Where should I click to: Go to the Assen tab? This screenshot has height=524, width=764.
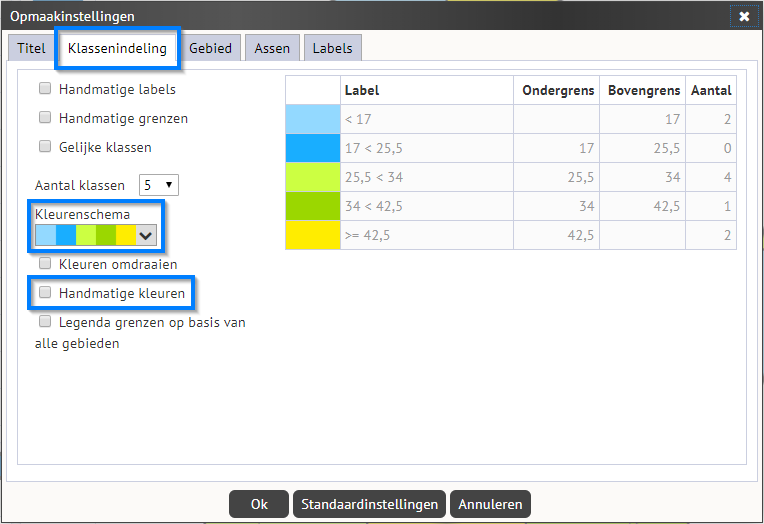pyautogui.click(x=272, y=48)
